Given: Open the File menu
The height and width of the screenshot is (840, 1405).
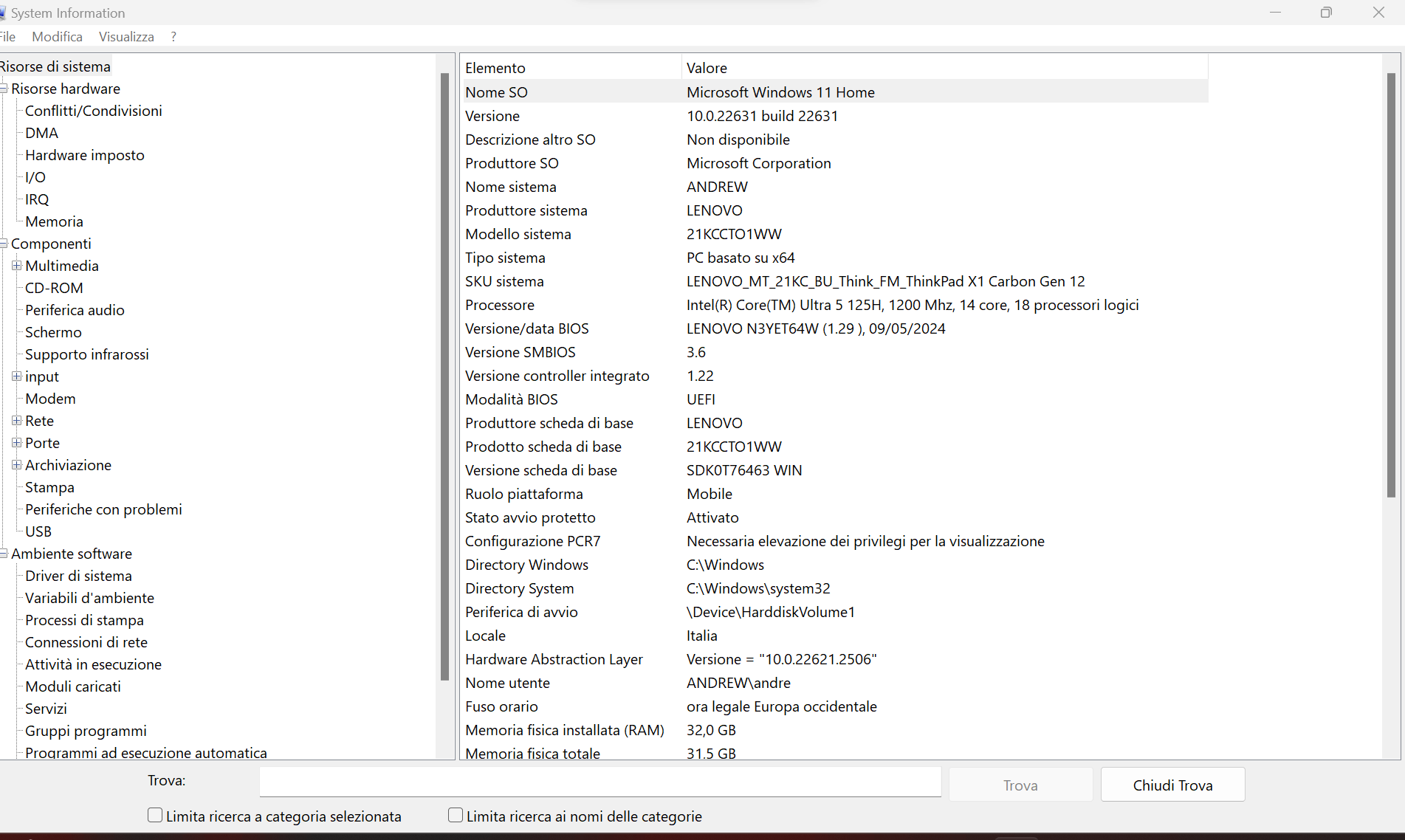Looking at the screenshot, I should click(x=7, y=37).
